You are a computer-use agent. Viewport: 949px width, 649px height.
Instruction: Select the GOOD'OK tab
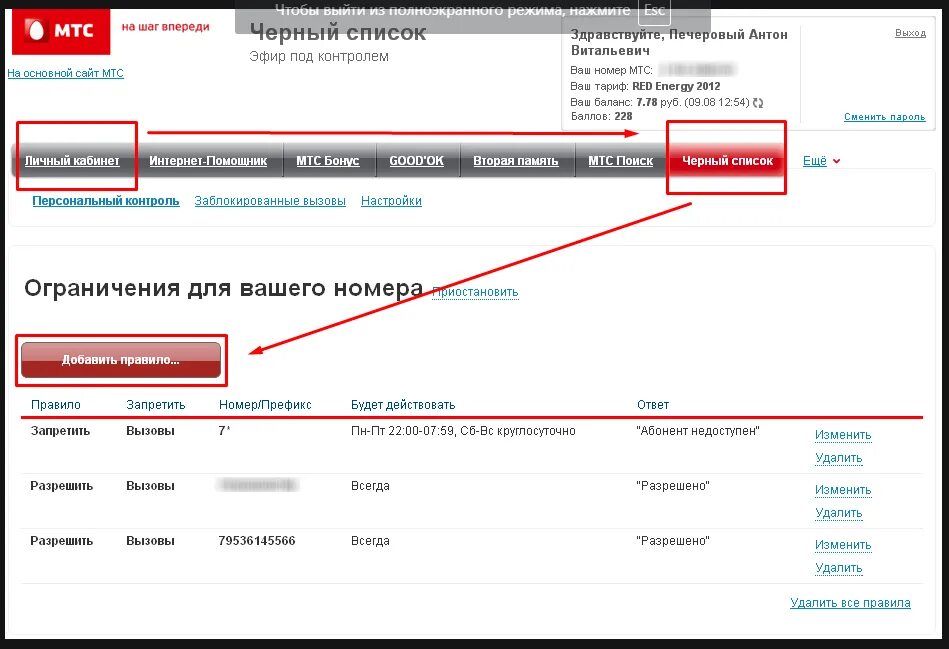[416, 160]
